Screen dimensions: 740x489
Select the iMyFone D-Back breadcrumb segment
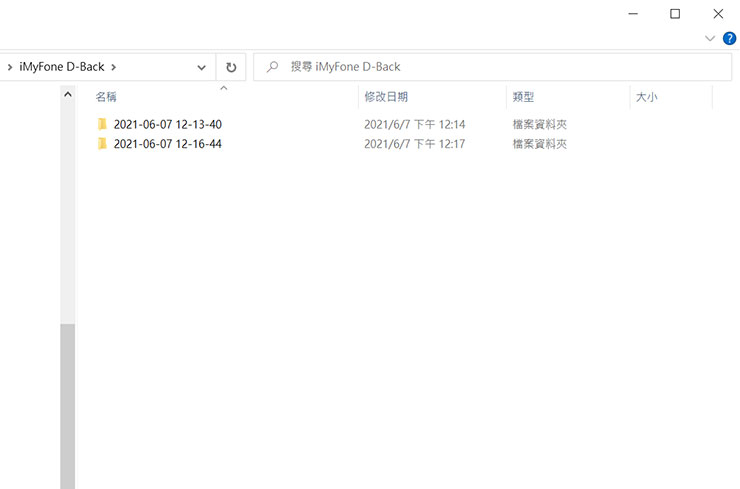tap(61, 67)
